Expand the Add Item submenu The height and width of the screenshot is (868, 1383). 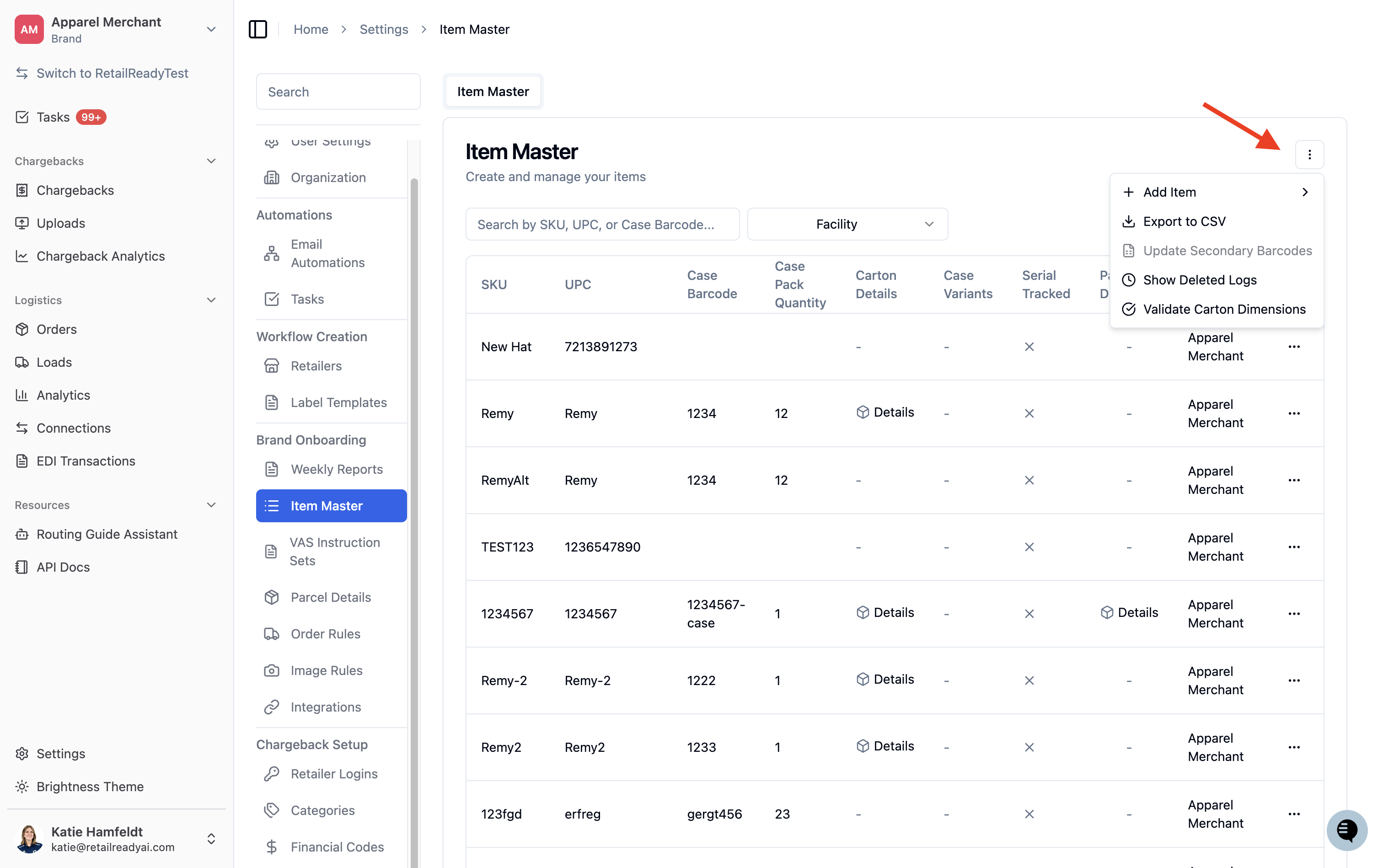pos(1217,193)
